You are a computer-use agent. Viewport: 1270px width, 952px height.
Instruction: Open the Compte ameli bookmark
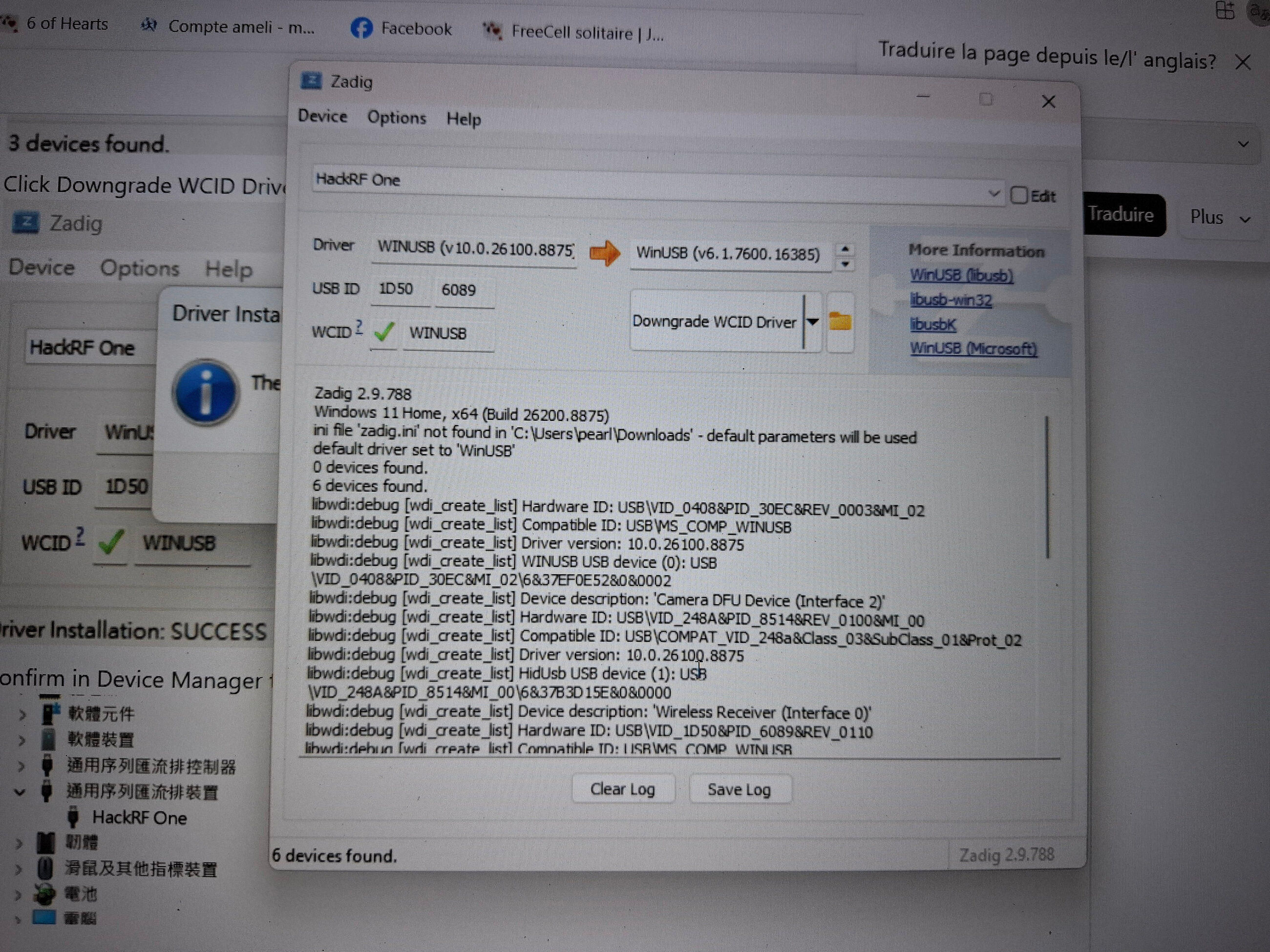tap(228, 26)
